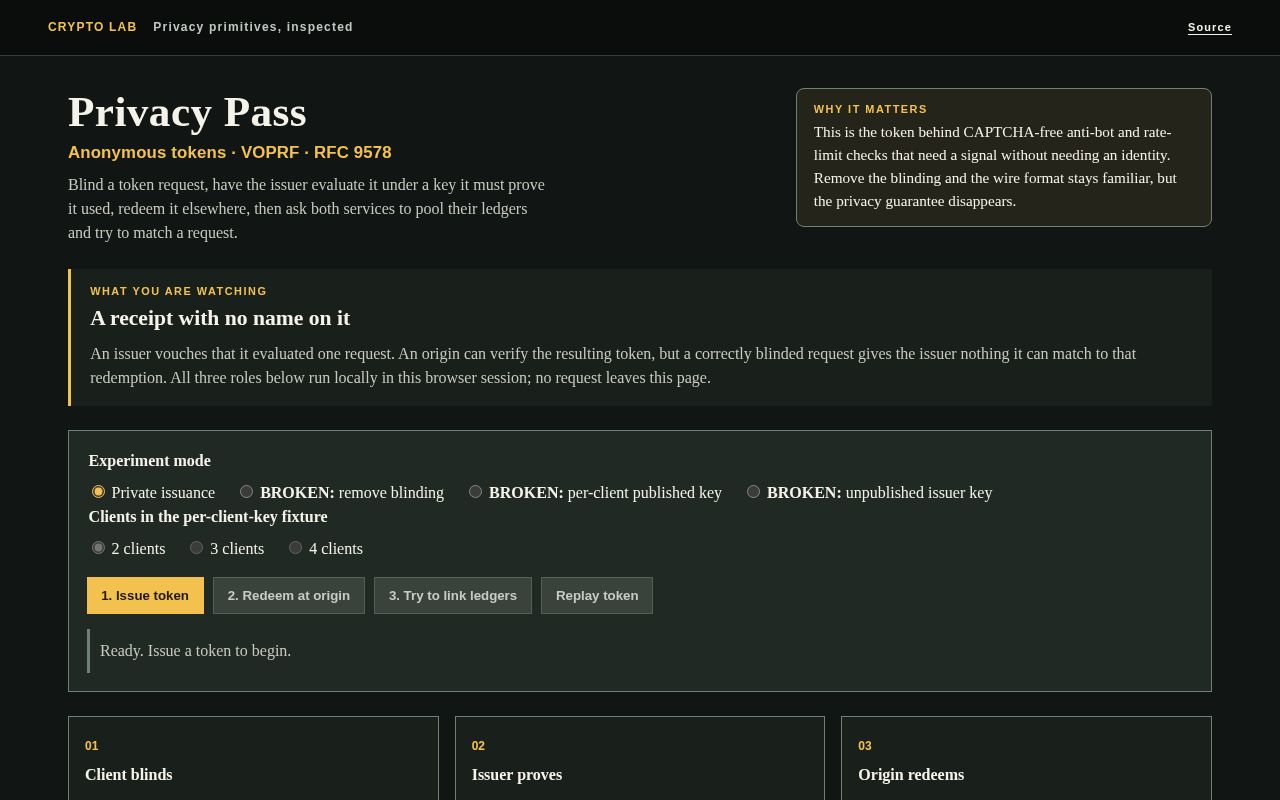Screen dimensions: 1280x800
Task: Click the Privacy Pass page title
Action: (x=187, y=112)
